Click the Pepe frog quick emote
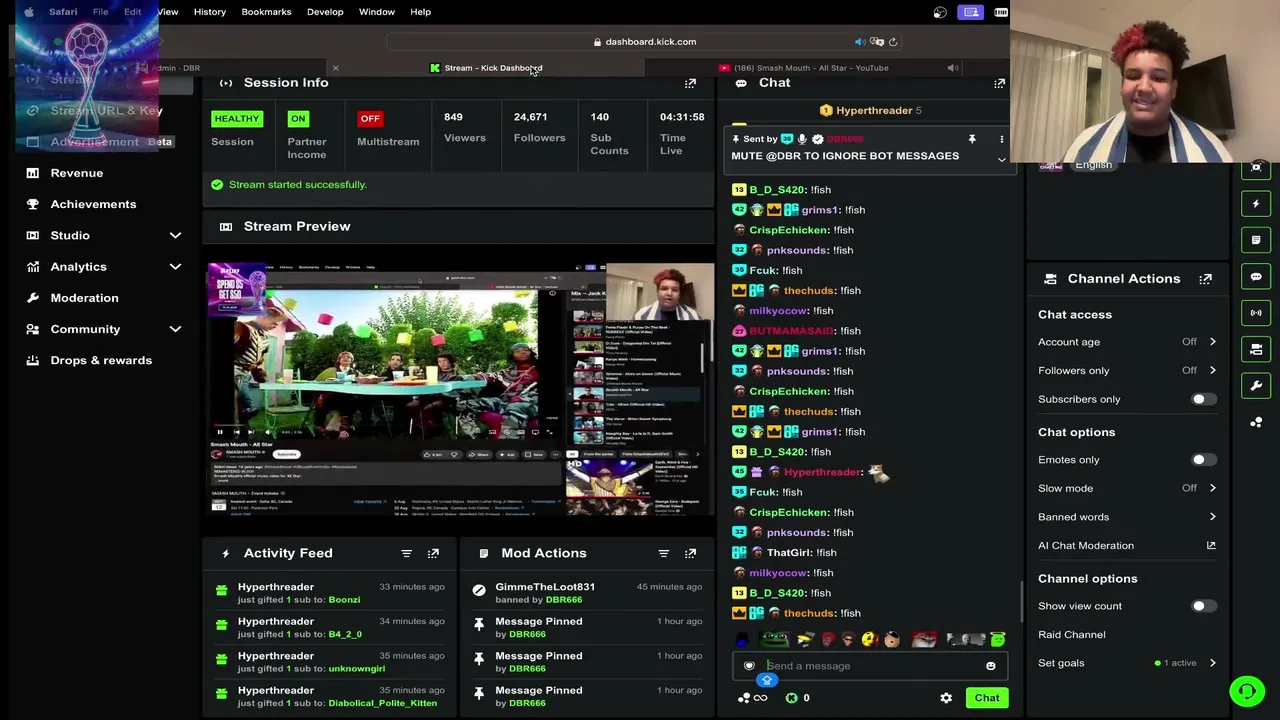 point(773,640)
